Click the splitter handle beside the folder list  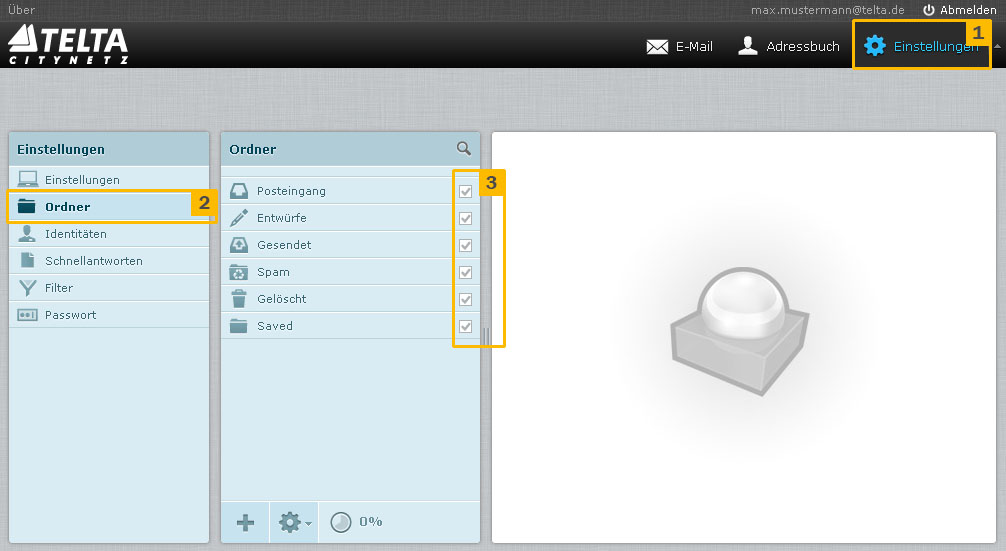point(486,337)
